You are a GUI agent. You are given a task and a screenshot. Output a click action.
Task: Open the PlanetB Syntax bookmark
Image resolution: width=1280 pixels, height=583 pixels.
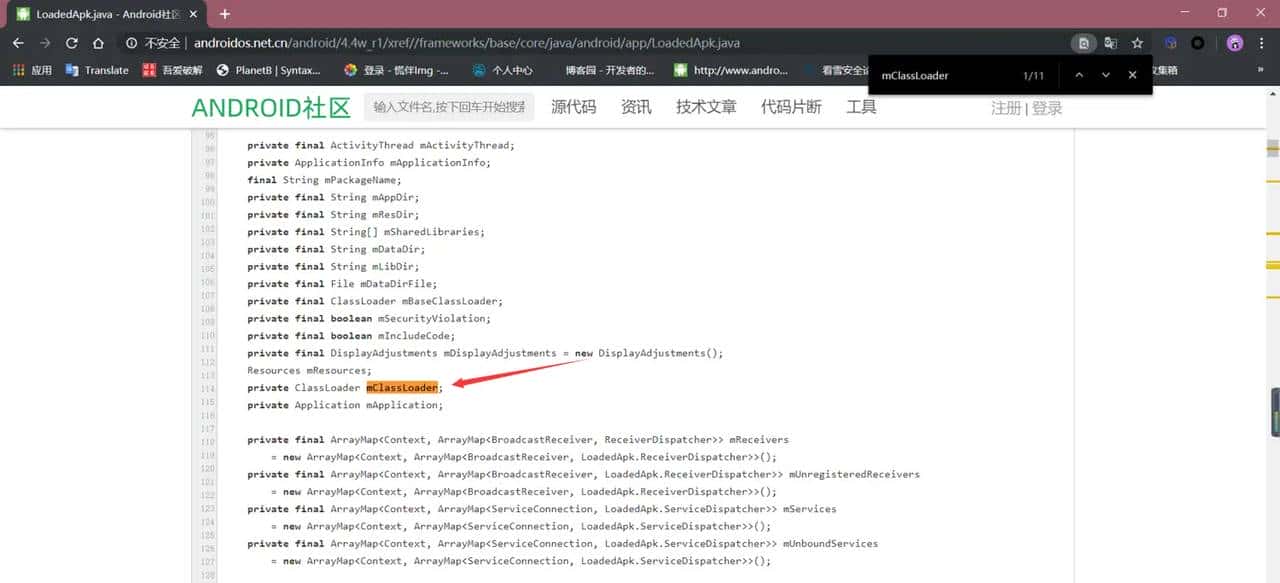pyautogui.click(x=268, y=70)
